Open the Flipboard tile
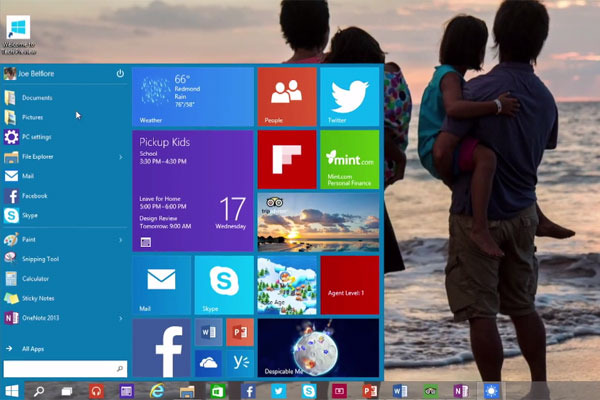This screenshot has height=400, width=600. [x=287, y=159]
